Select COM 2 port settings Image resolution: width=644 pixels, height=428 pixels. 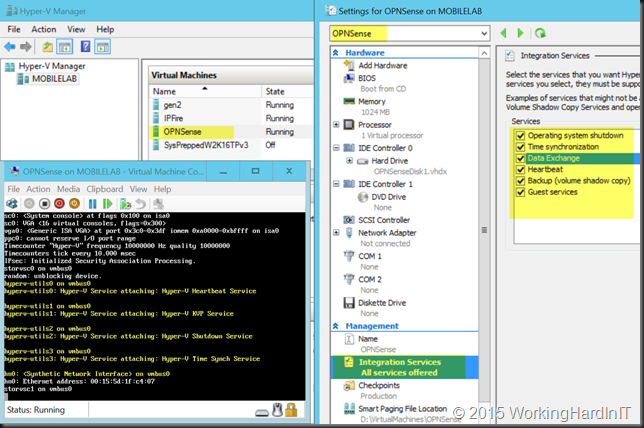[x=370, y=280]
